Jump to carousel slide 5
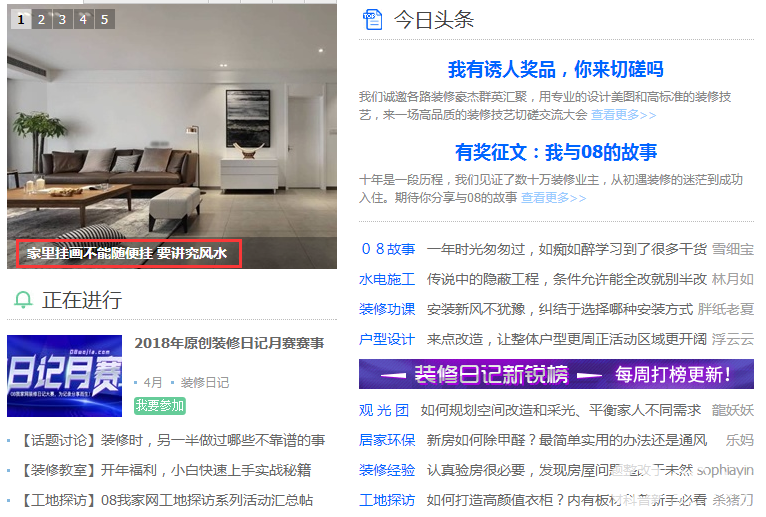Image resolution: width=766 pixels, height=517 pixels. (105, 20)
